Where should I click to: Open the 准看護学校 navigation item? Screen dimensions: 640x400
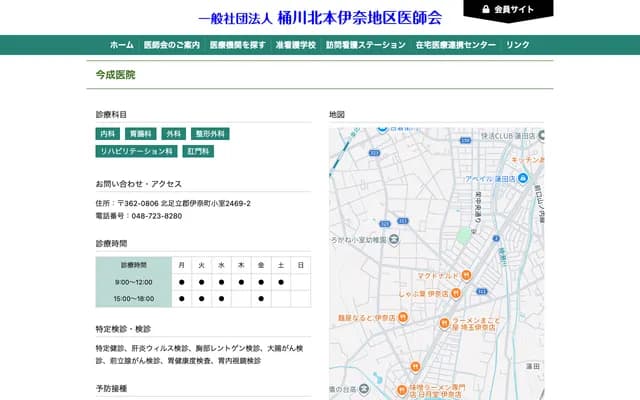pyautogui.click(x=295, y=45)
